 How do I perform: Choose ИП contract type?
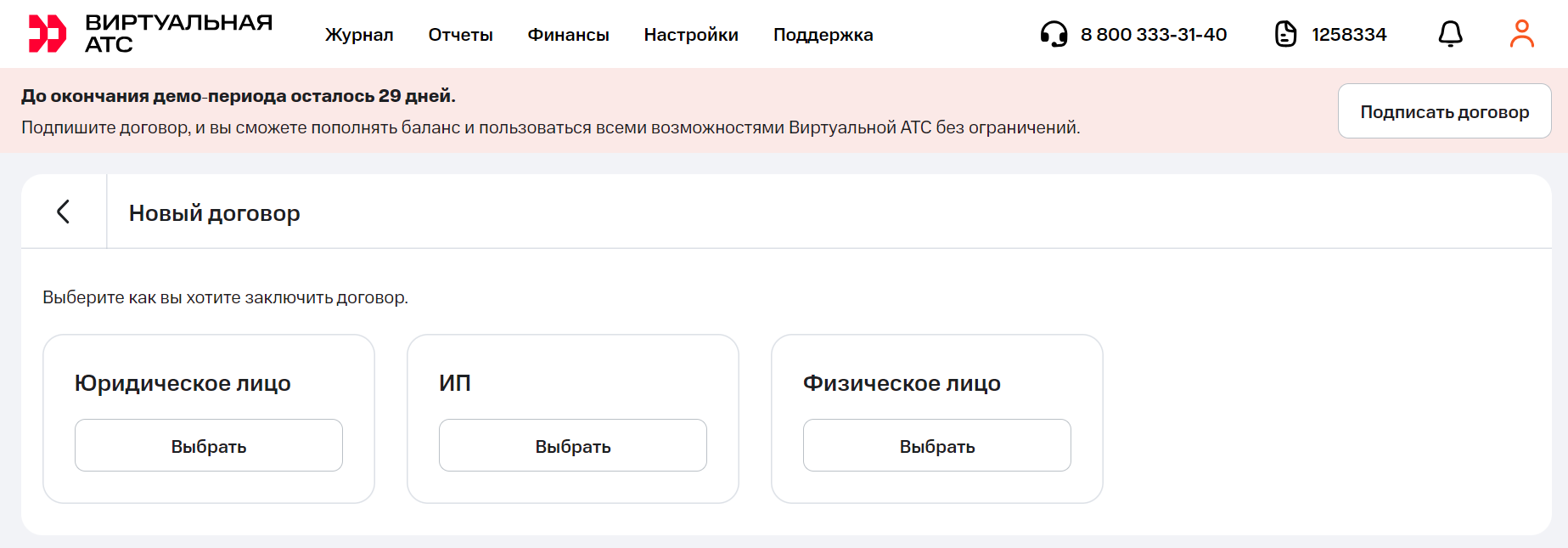coord(573,446)
